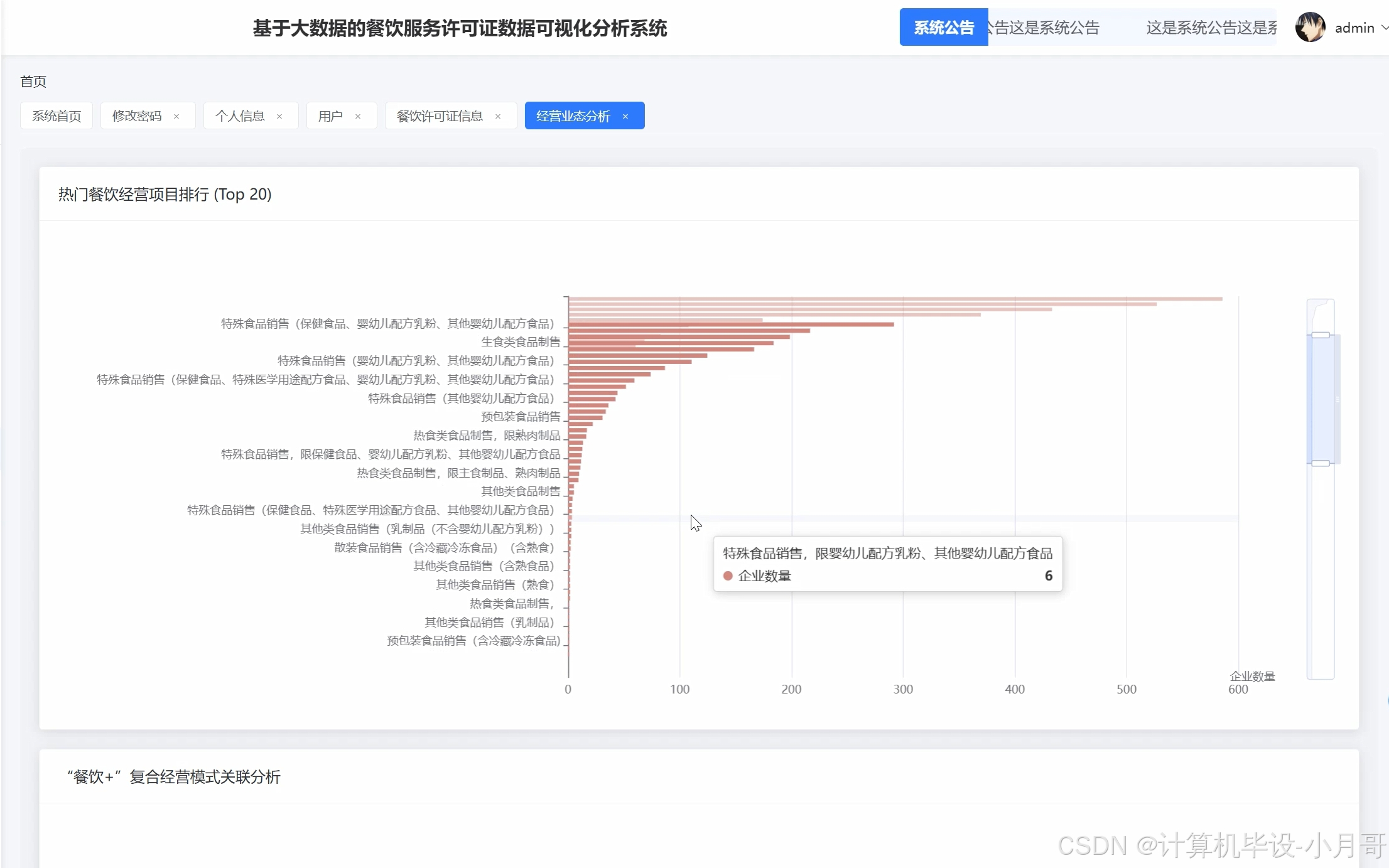Click the highlighted range of the zoom slider

[1321, 399]
